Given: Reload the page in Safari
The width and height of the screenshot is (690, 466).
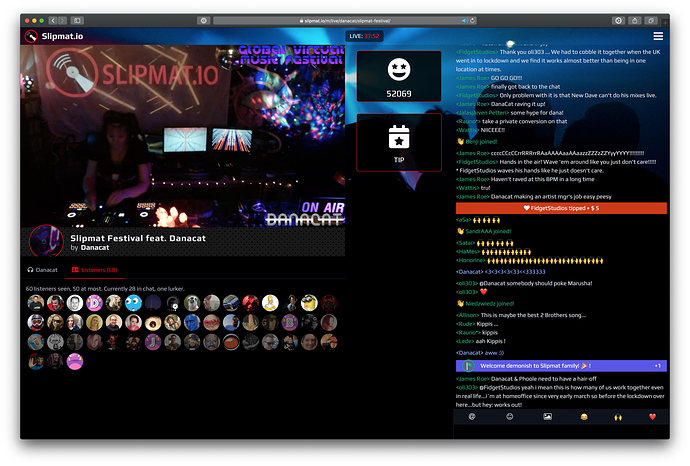Looking at the screenshot, I should tap(472, 21).
